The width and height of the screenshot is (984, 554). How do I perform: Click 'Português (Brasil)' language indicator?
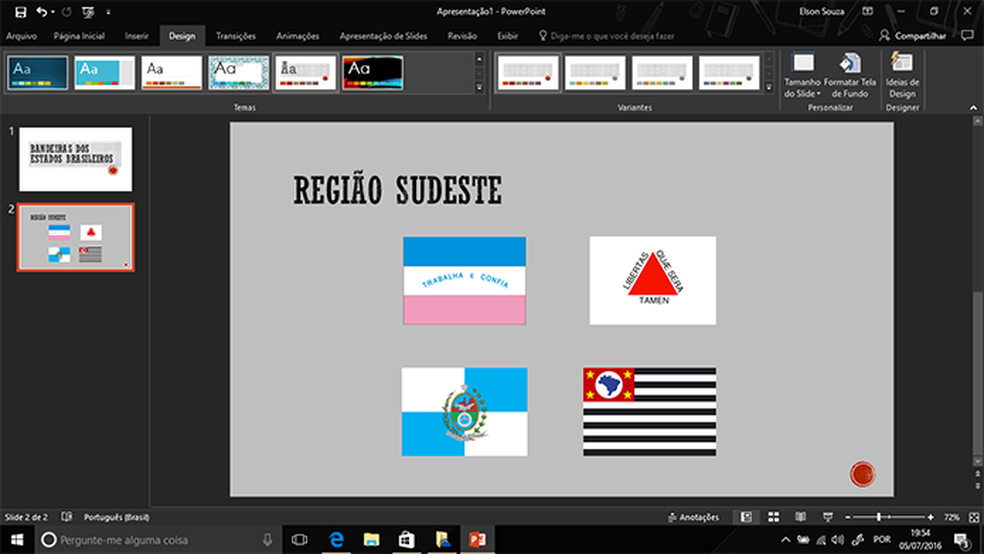tap(117, 518)
